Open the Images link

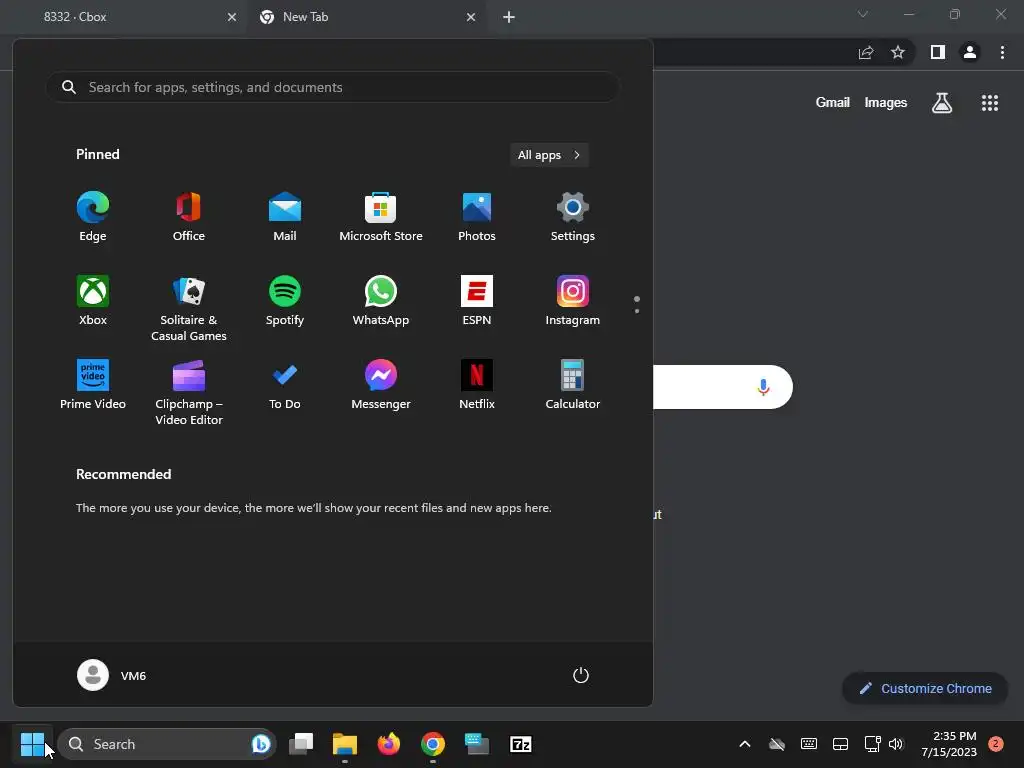(886, 103)
